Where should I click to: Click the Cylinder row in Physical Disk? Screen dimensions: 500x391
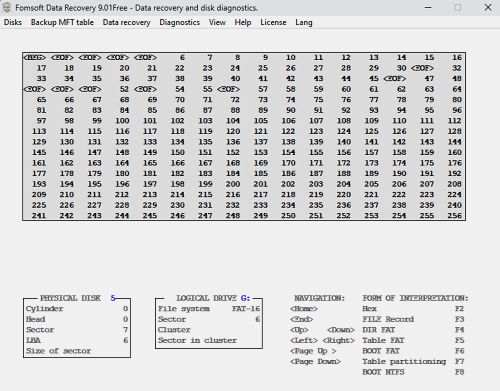(77, 309)
